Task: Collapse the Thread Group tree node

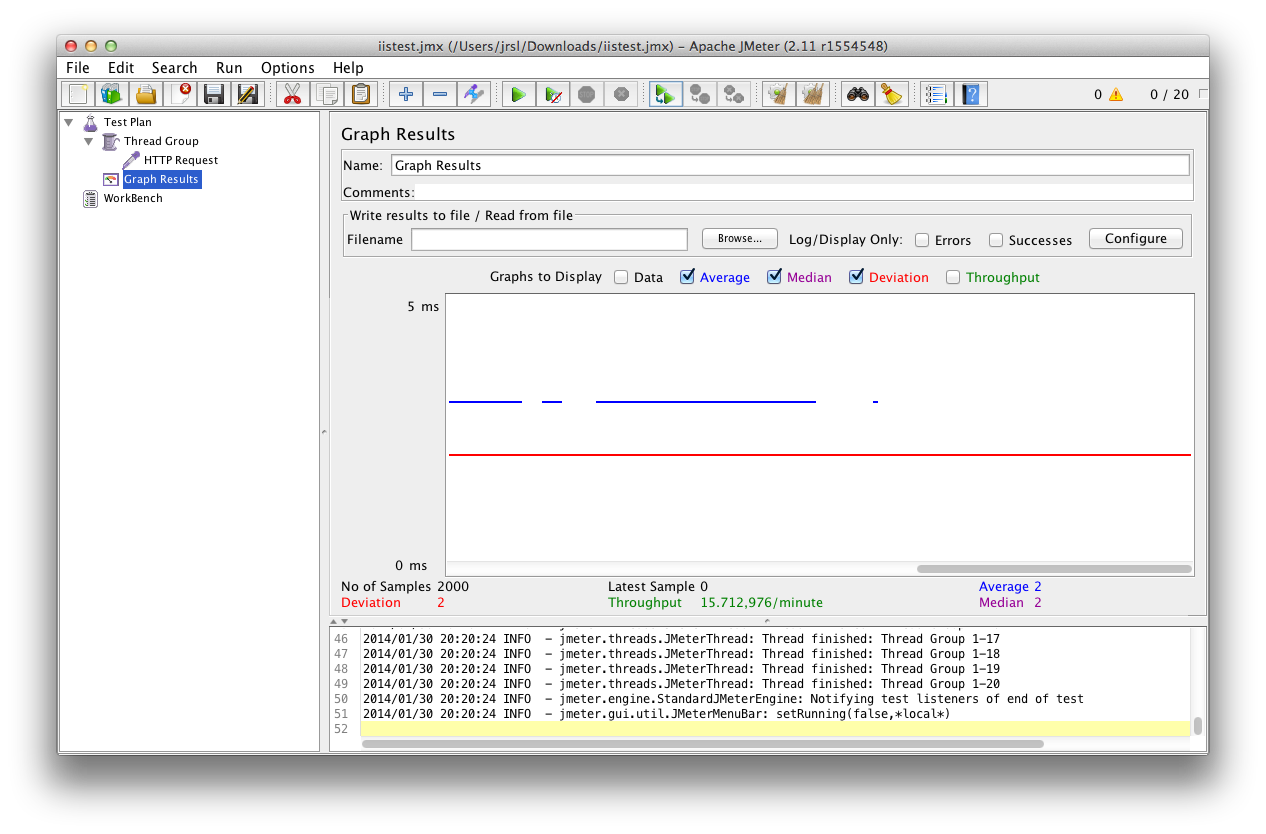Action: pos(88,141)
